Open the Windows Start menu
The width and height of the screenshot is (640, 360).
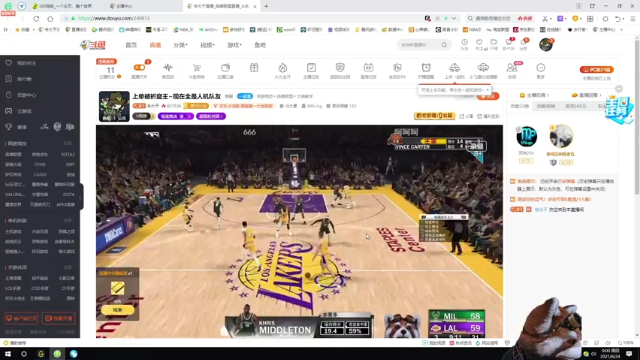pos(7,354)
